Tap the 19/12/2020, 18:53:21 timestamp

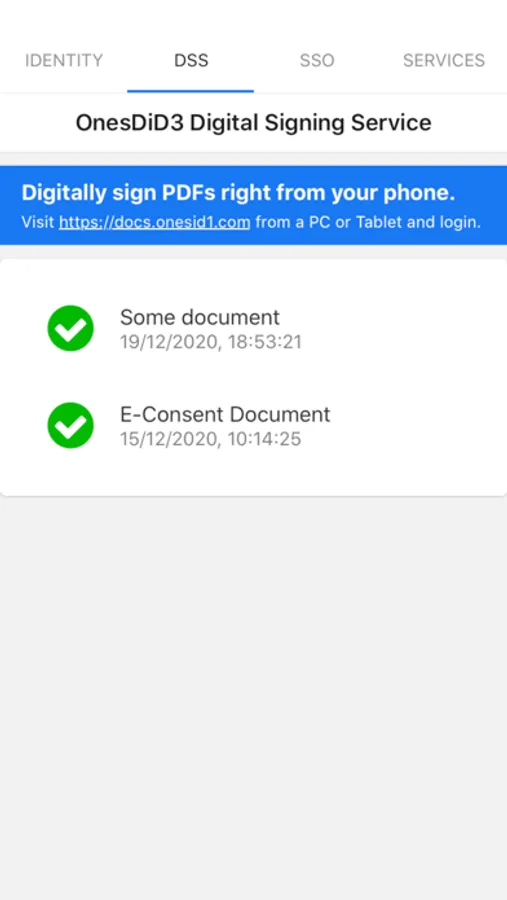[211, 342]
